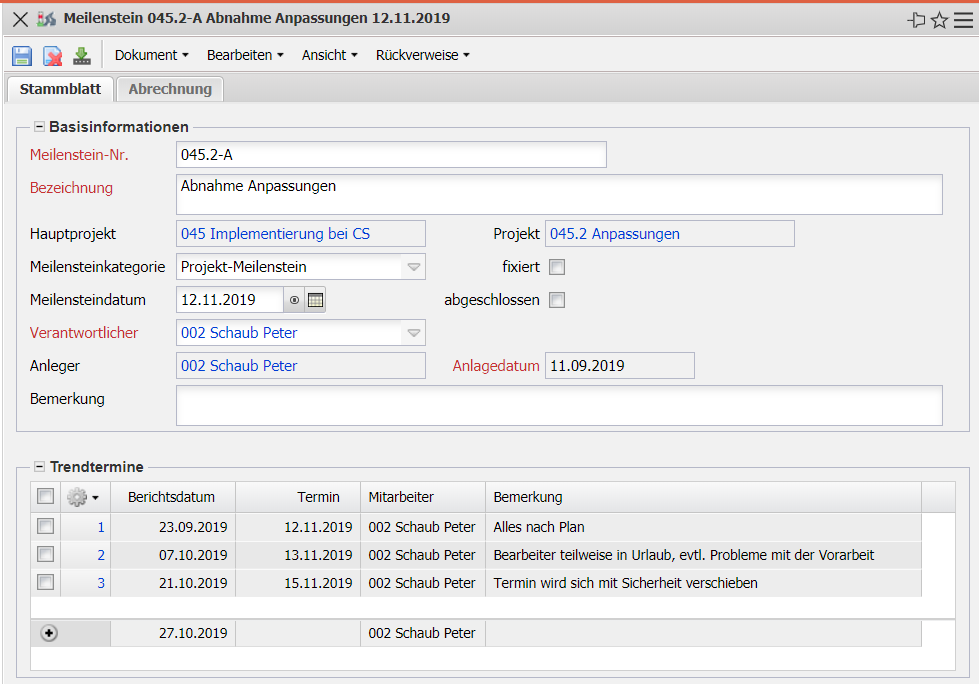Follow the 045.2 Anpassungen project link

point(615,234)
